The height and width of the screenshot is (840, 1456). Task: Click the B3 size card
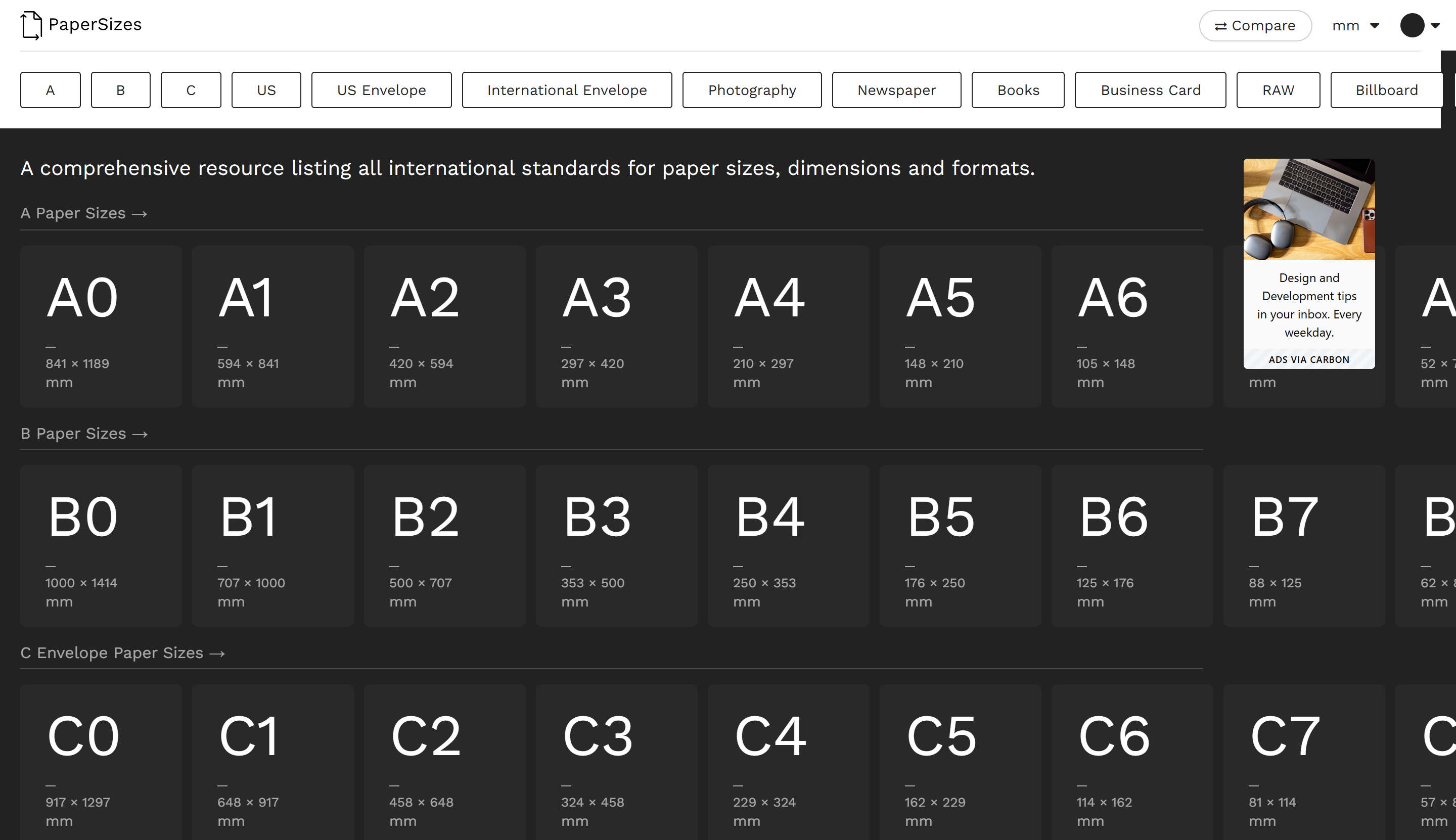point(616,546)
